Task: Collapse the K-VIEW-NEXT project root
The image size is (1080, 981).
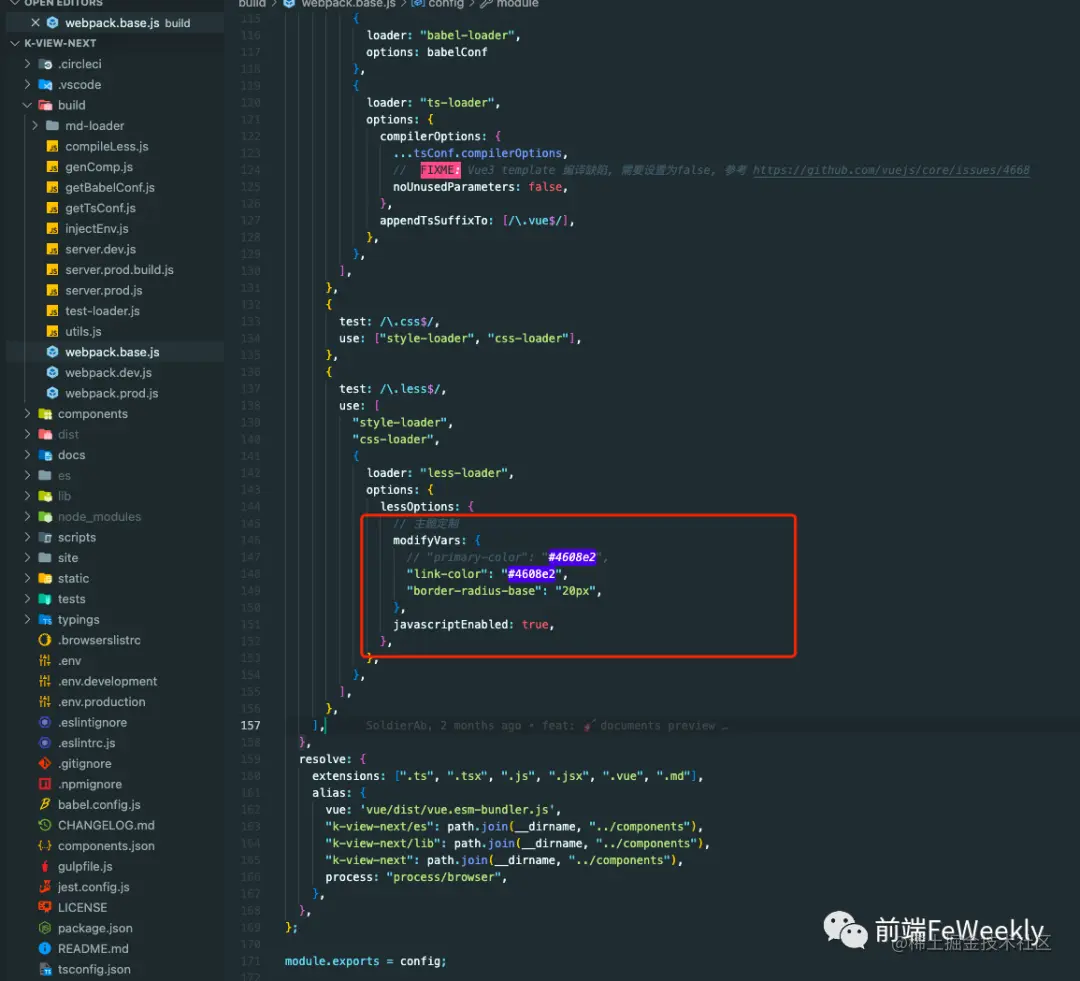Action: click(14, 43)
